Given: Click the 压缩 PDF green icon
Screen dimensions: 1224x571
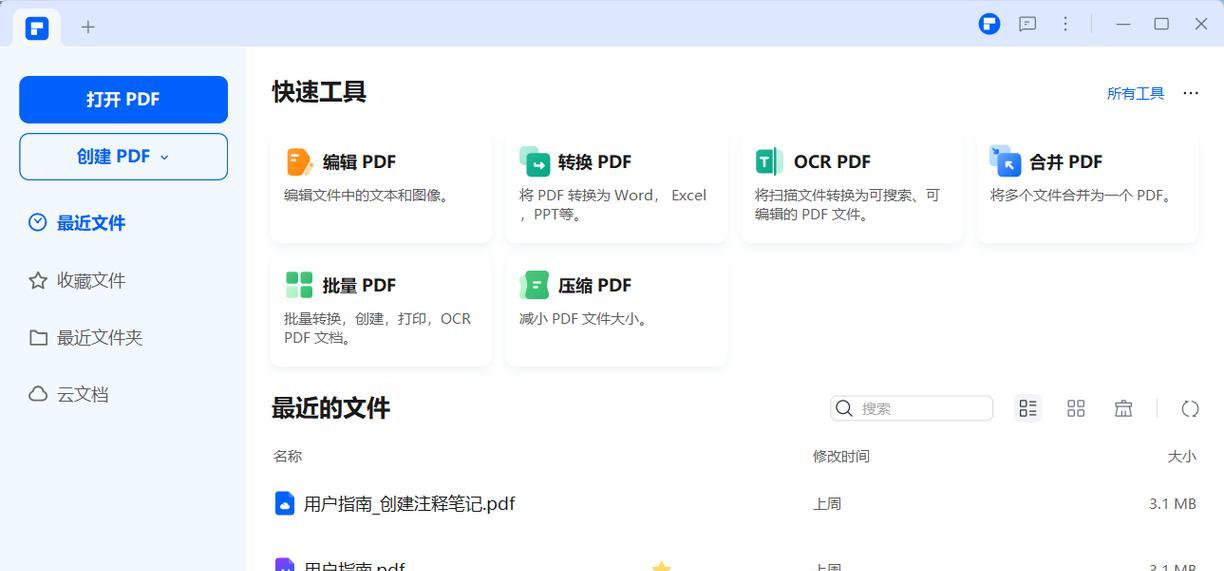Looking at the screenshot, I should coord(535,285).
